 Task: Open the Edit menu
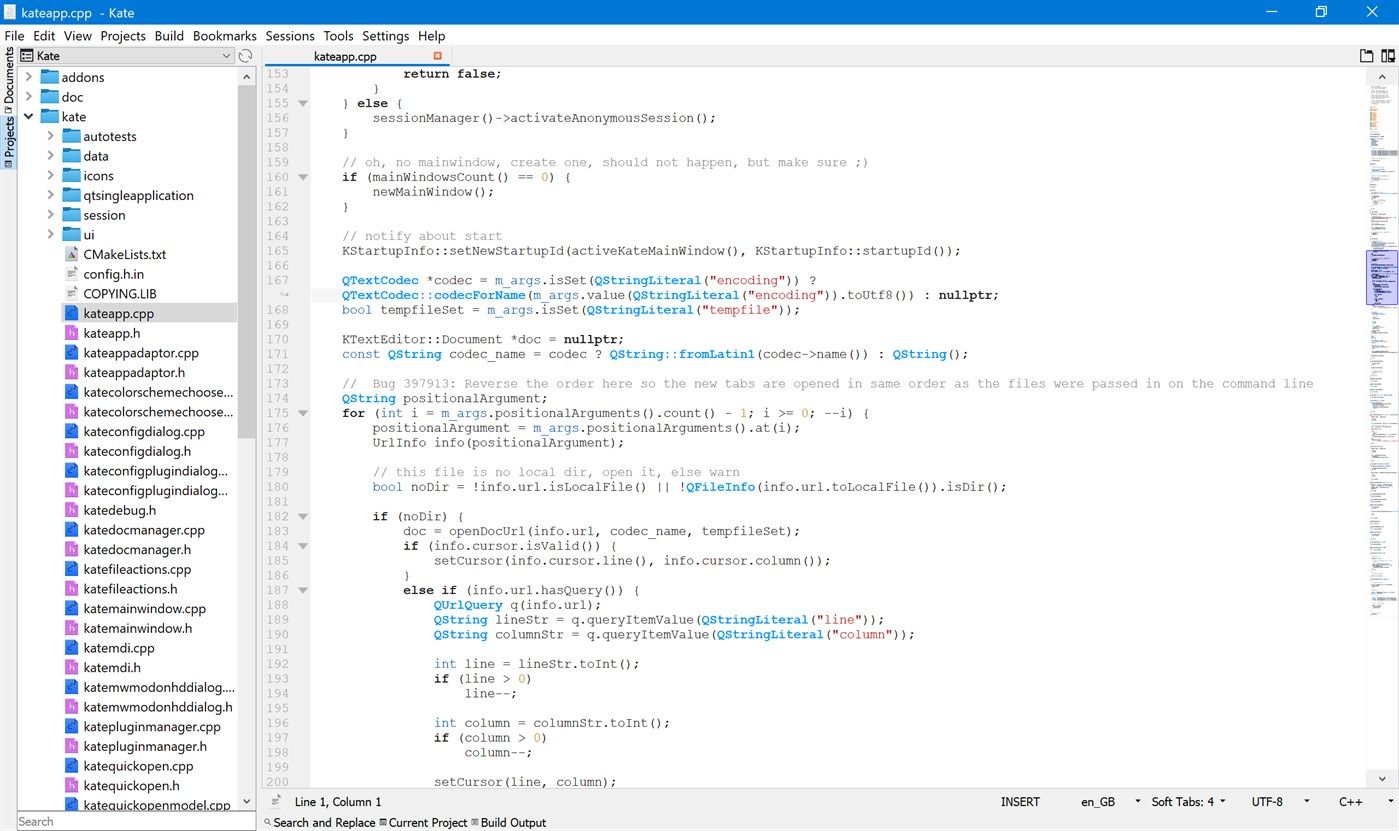(44, 36)
